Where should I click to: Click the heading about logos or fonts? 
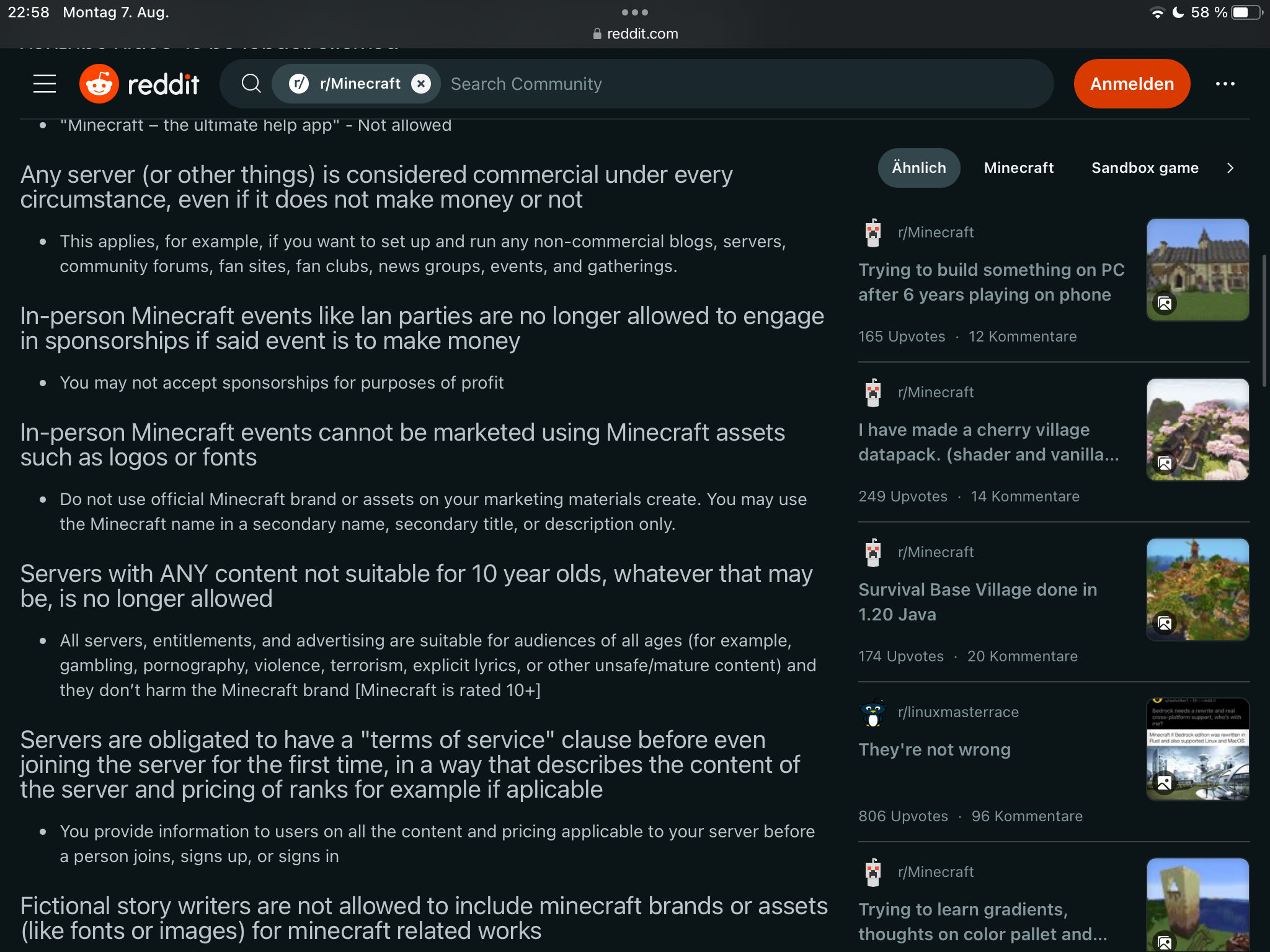(402, 445)
